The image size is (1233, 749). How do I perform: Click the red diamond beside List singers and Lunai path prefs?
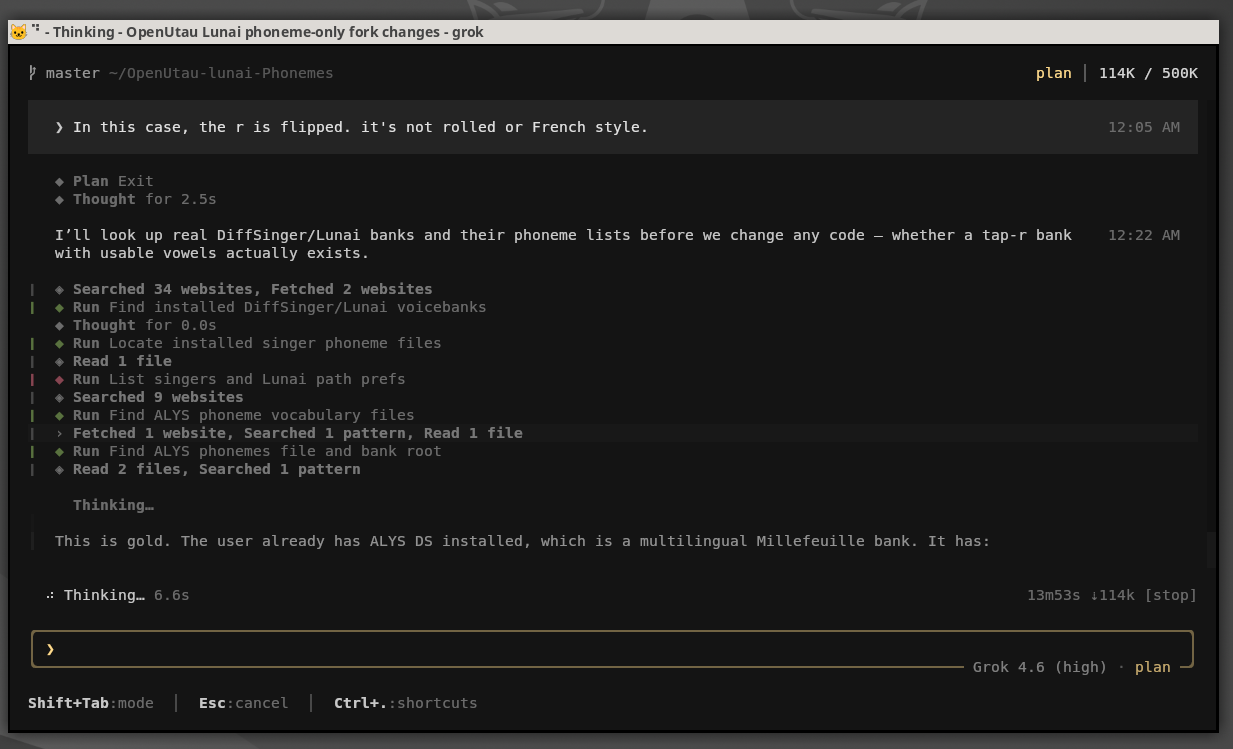60,379
